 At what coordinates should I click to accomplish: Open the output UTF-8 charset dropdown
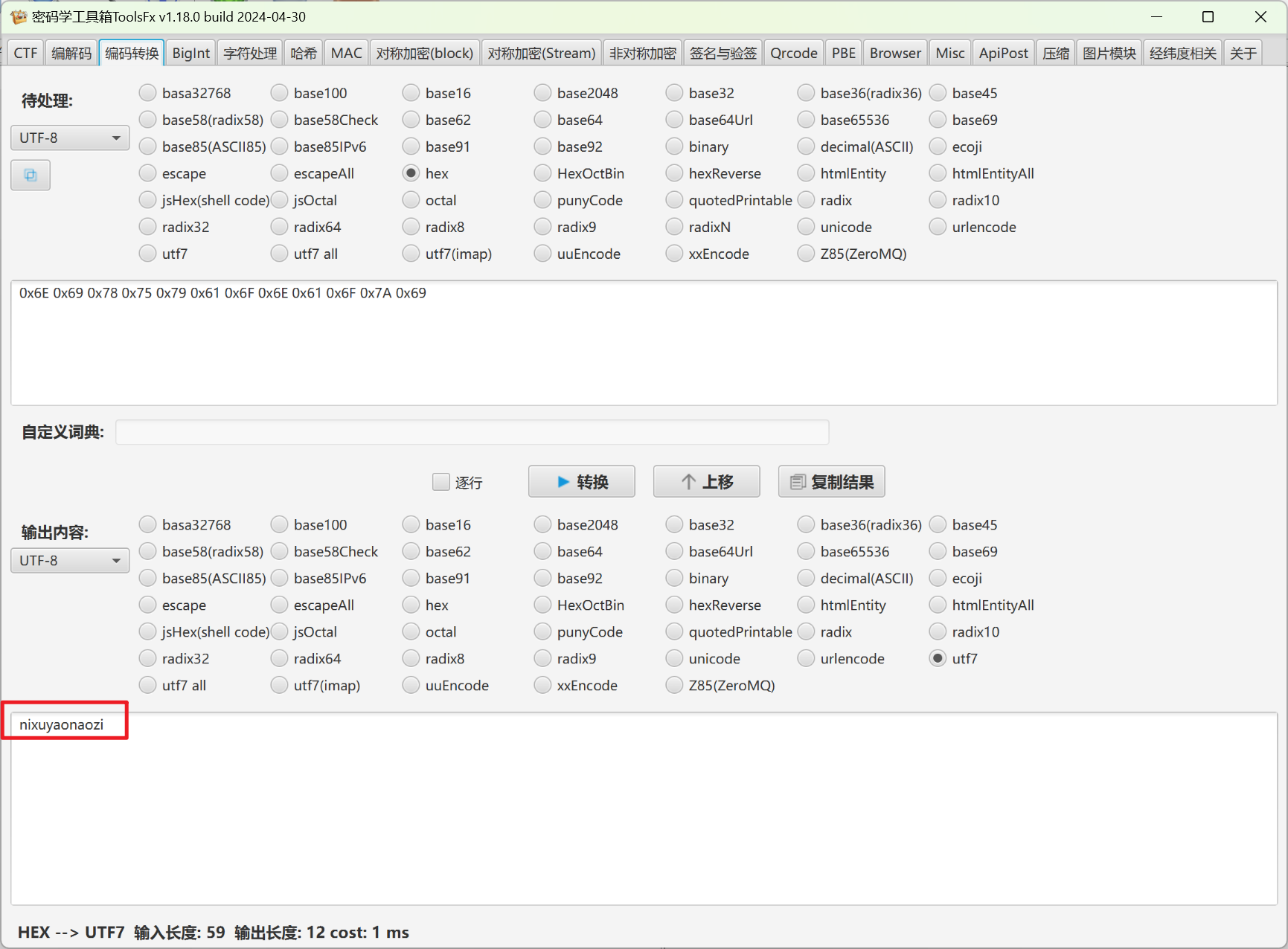(70, 561)
